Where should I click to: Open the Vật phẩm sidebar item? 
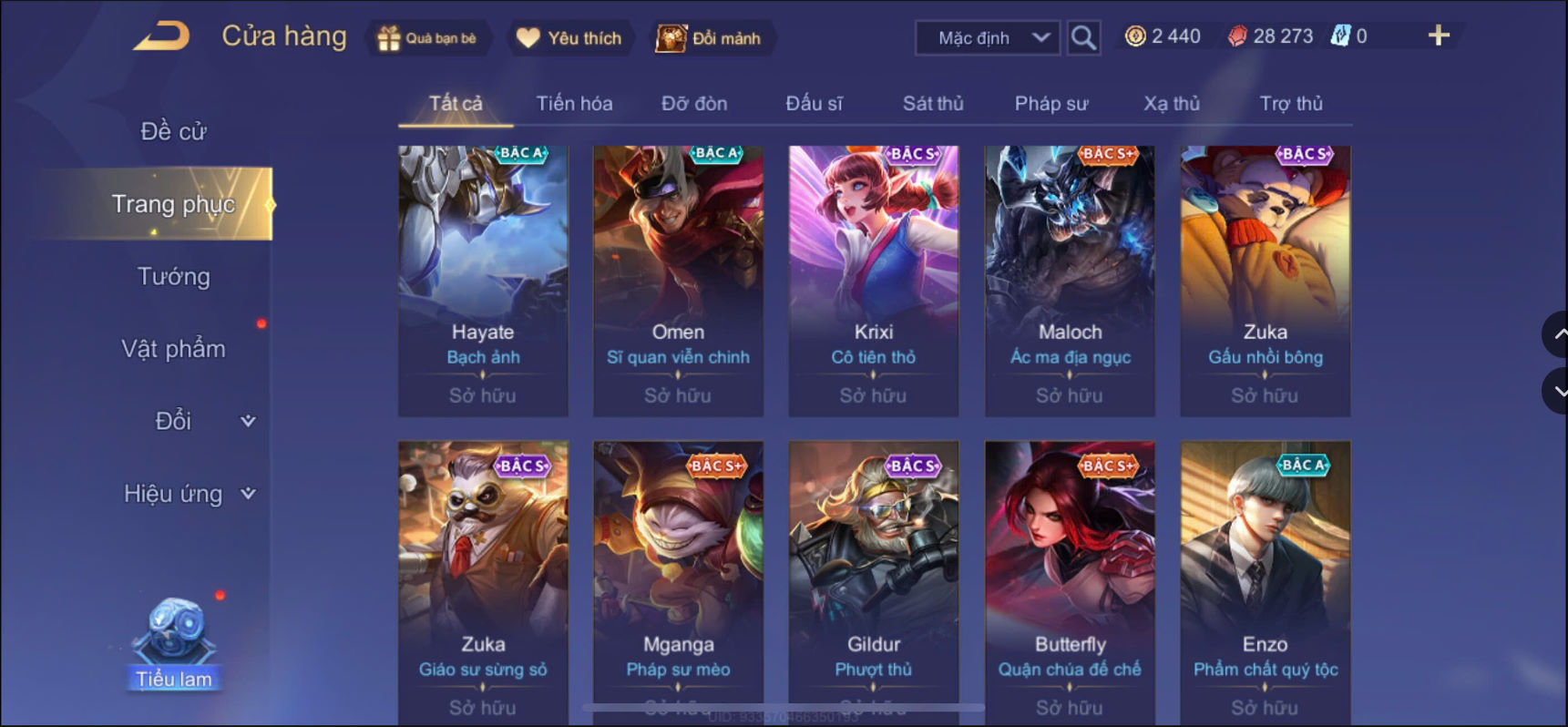(x=174, y=349)
